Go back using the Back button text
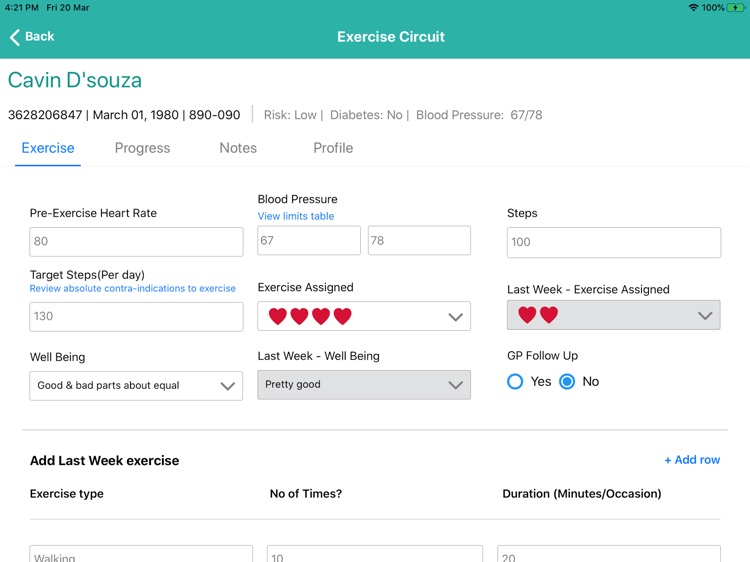 tap(40, 36)
